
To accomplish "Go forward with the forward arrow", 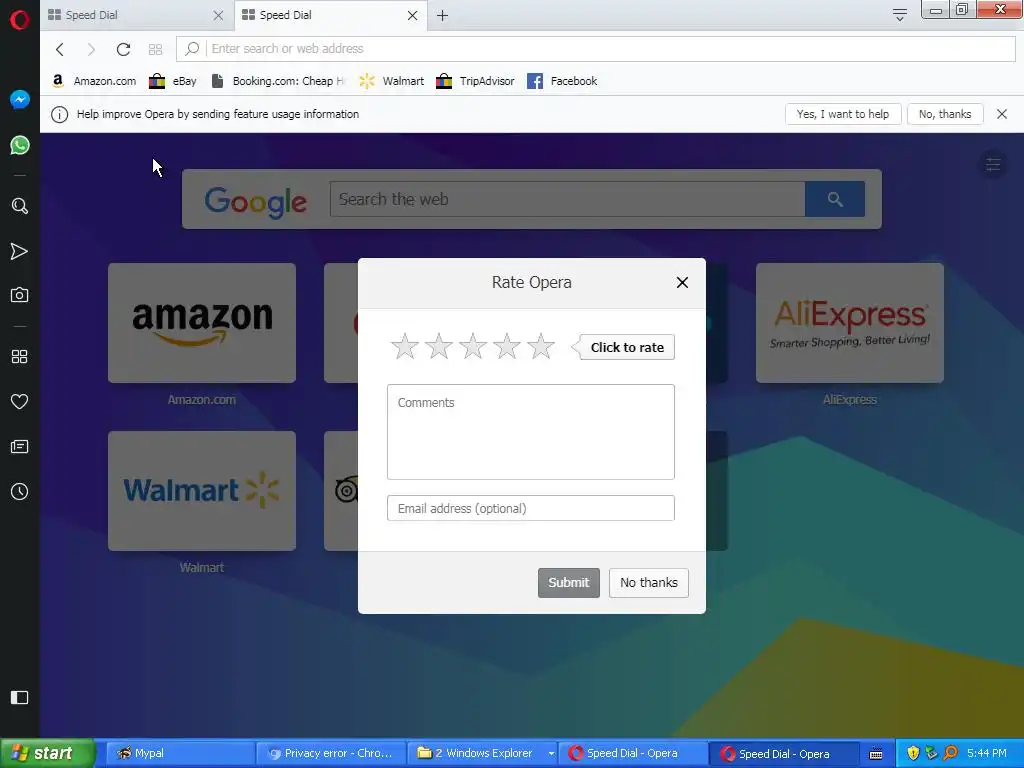I will point(91,49).
